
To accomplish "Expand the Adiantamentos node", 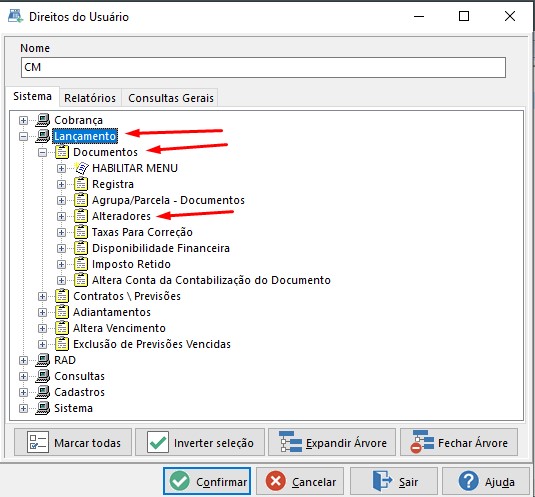I will click(42, 313).
